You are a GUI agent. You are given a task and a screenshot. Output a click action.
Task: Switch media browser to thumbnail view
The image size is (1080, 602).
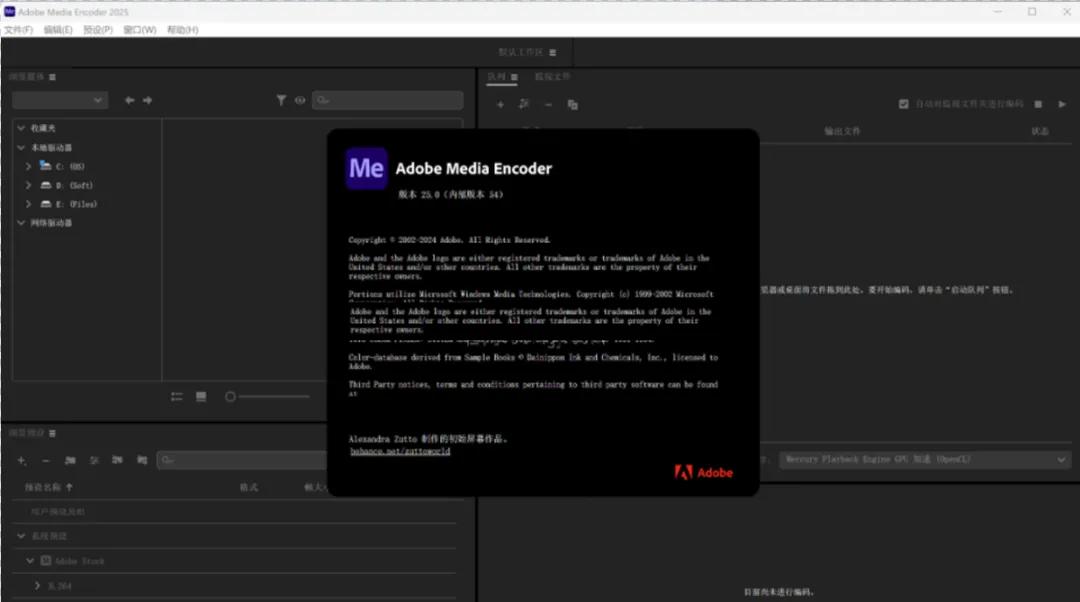pyautogui.click(x=201, y=397)
